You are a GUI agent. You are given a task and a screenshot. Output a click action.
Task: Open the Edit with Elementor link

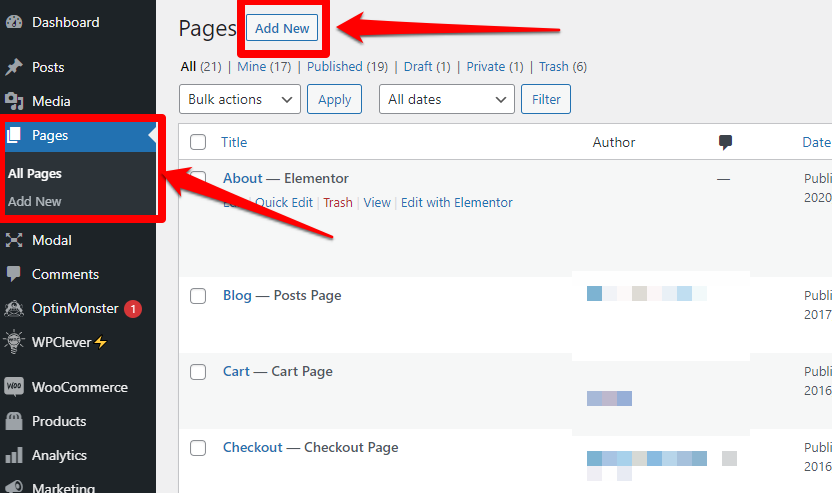(x=457, y=202)
